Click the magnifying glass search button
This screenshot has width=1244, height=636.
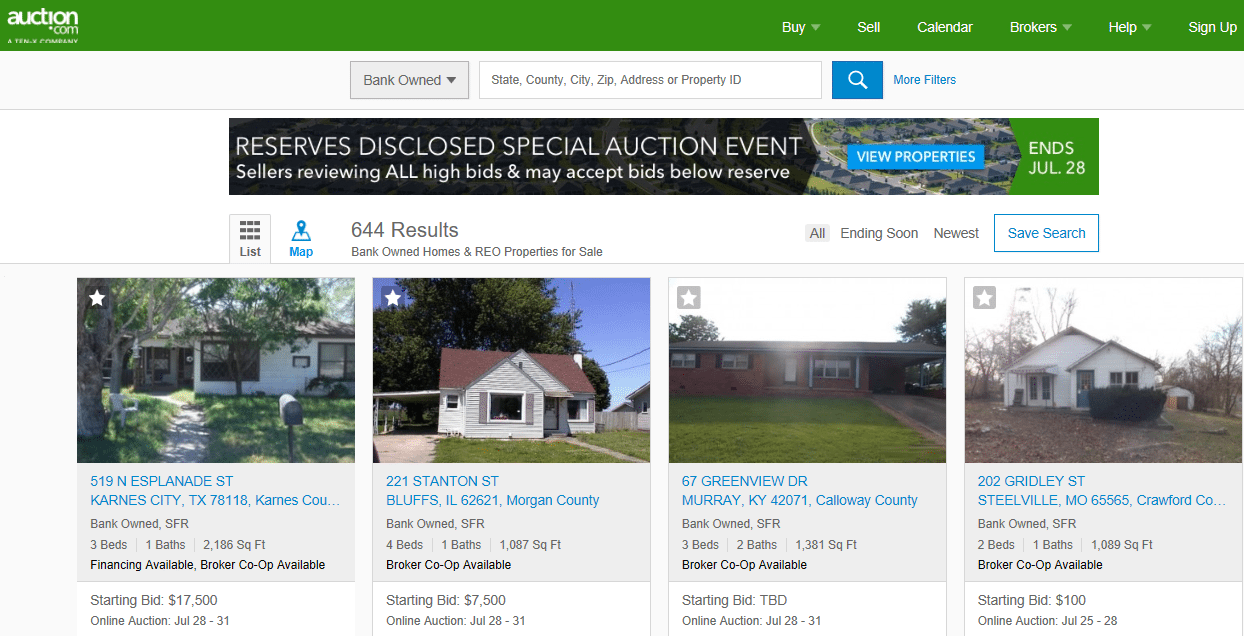click(x=857, y=80)
